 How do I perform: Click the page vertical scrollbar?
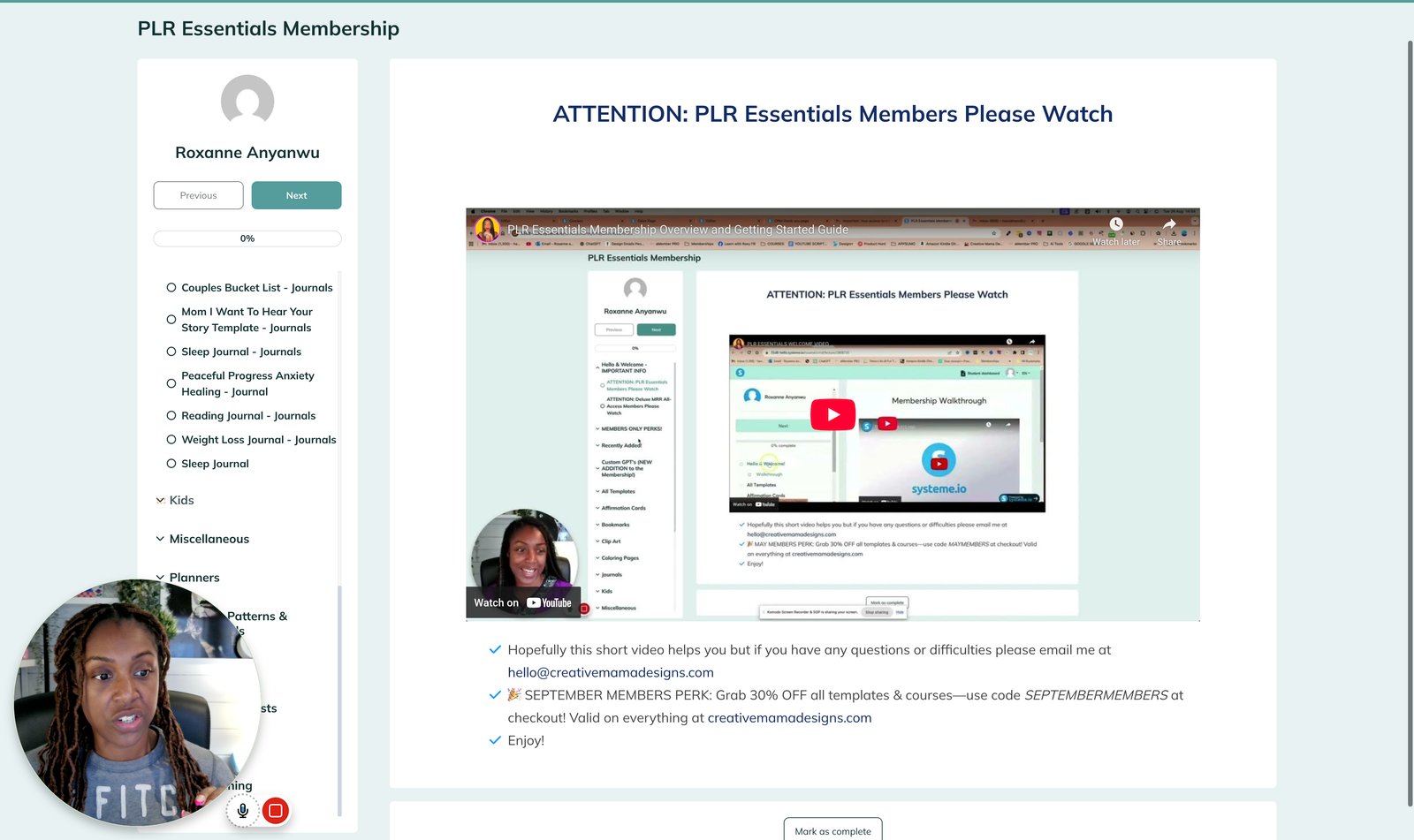(x=1410, y=424)
